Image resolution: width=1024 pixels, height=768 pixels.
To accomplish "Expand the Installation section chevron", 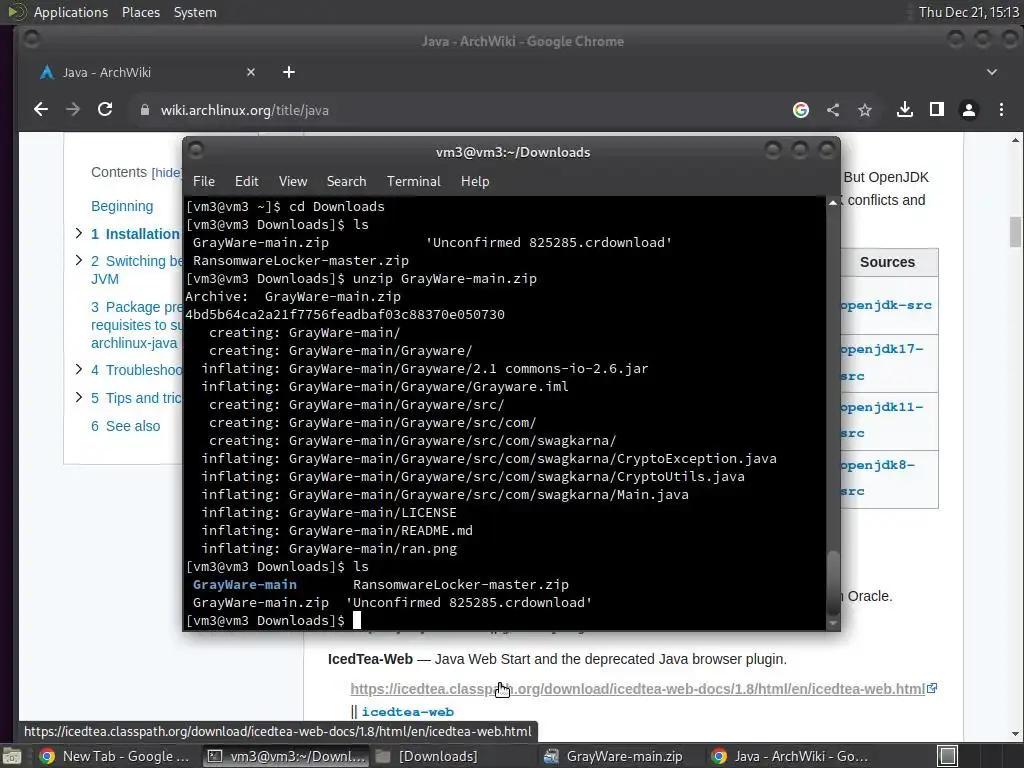I will click(x=78, y=233).
